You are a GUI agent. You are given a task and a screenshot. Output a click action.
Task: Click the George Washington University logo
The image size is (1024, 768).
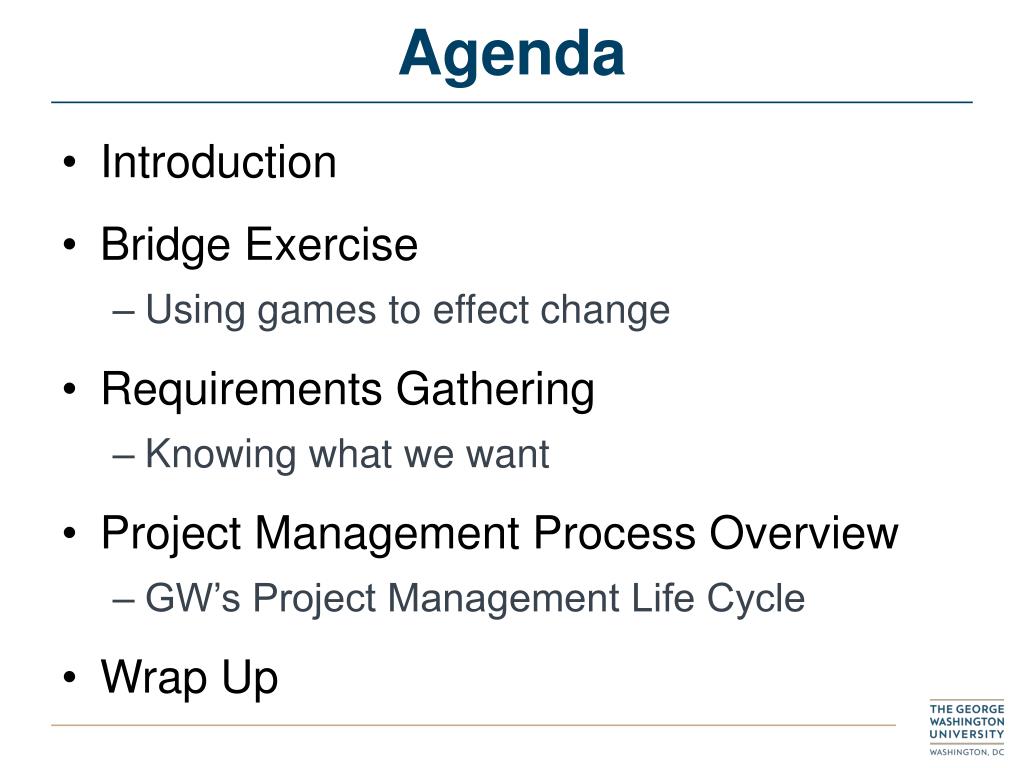tap(967, 728)
